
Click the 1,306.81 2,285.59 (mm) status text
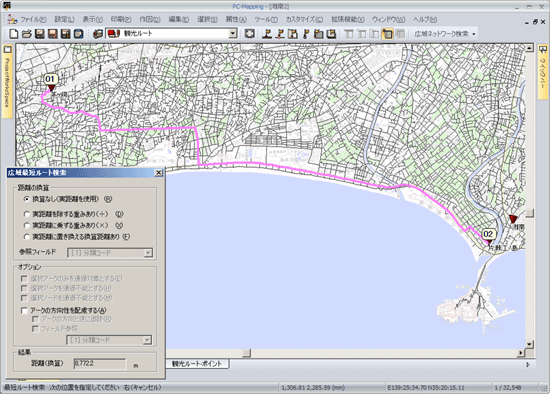click(x=313, y=388)
